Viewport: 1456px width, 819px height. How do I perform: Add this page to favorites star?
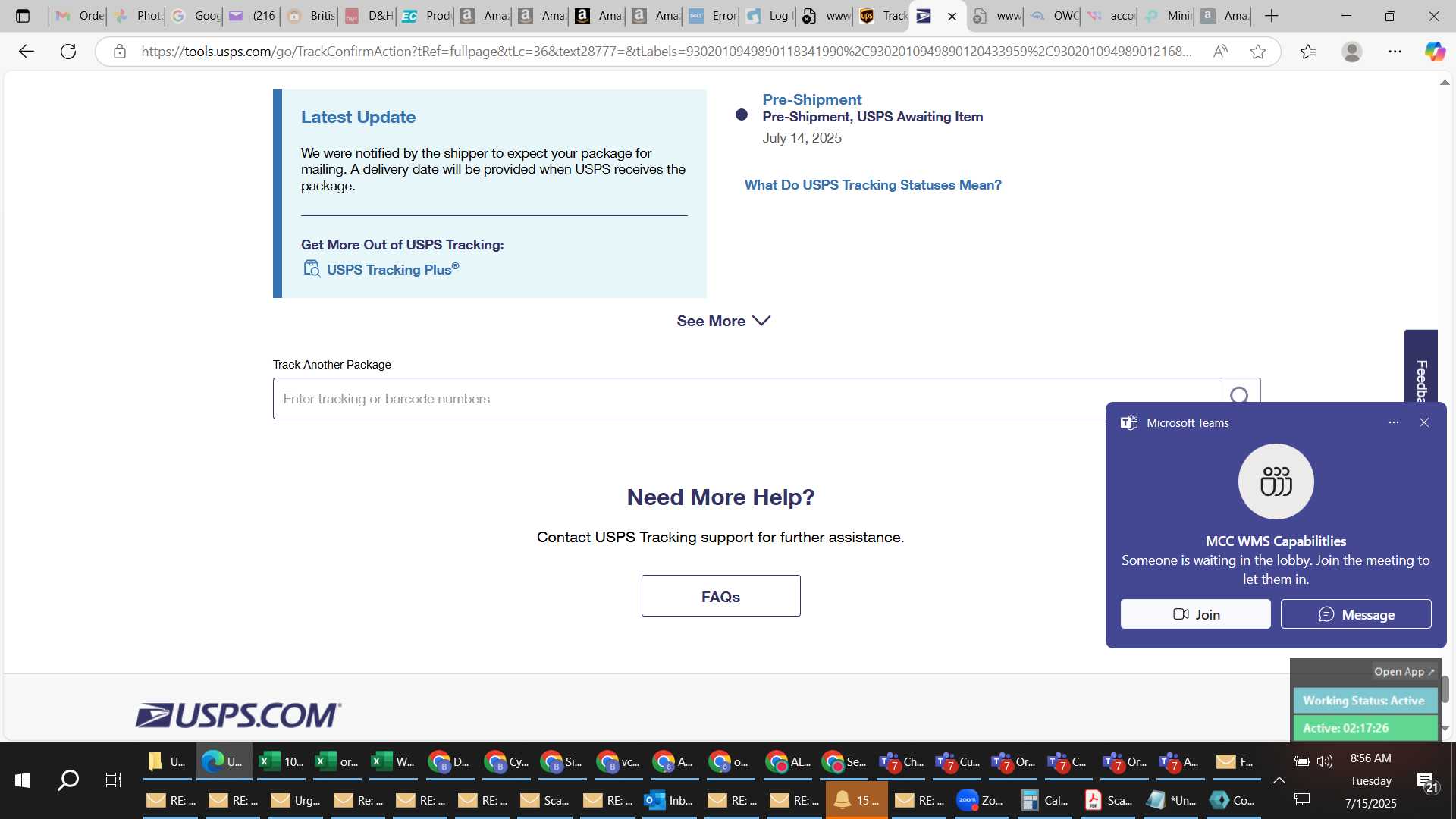pyautogui.click(x=1258, y=52)
